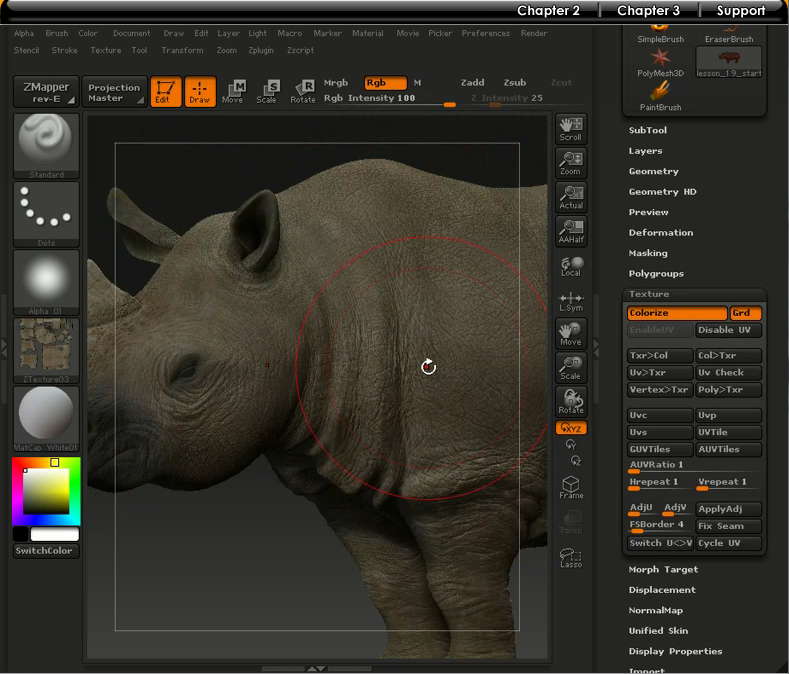789x674 pixels.
Task: Click the AAHalf view icon
Action: click(570, 231)
